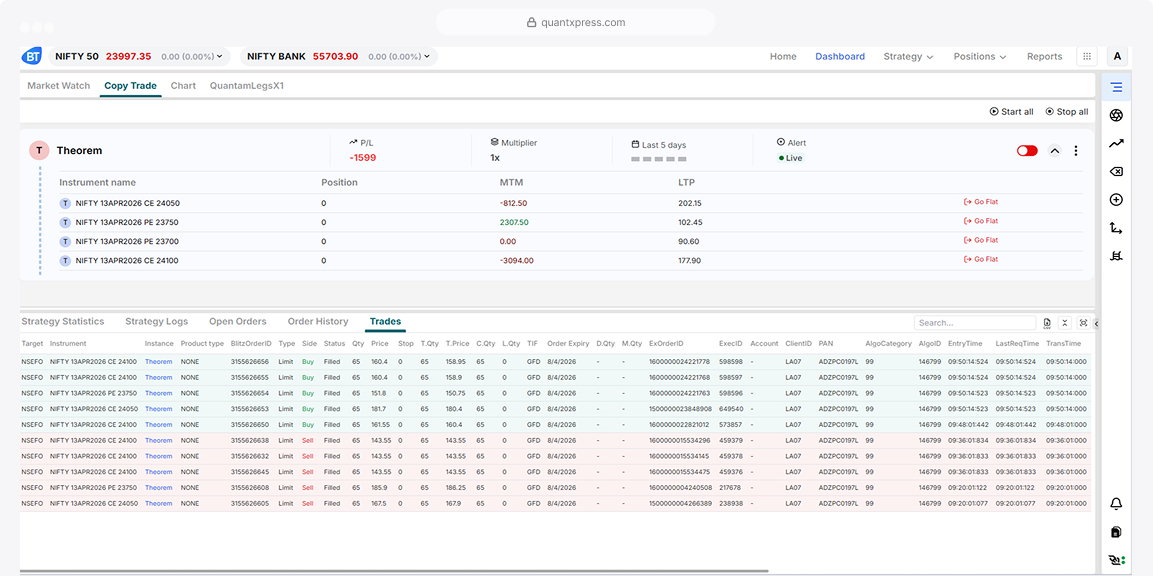Click the browser address bar
1153x577 pixels.
pos(576,22)
